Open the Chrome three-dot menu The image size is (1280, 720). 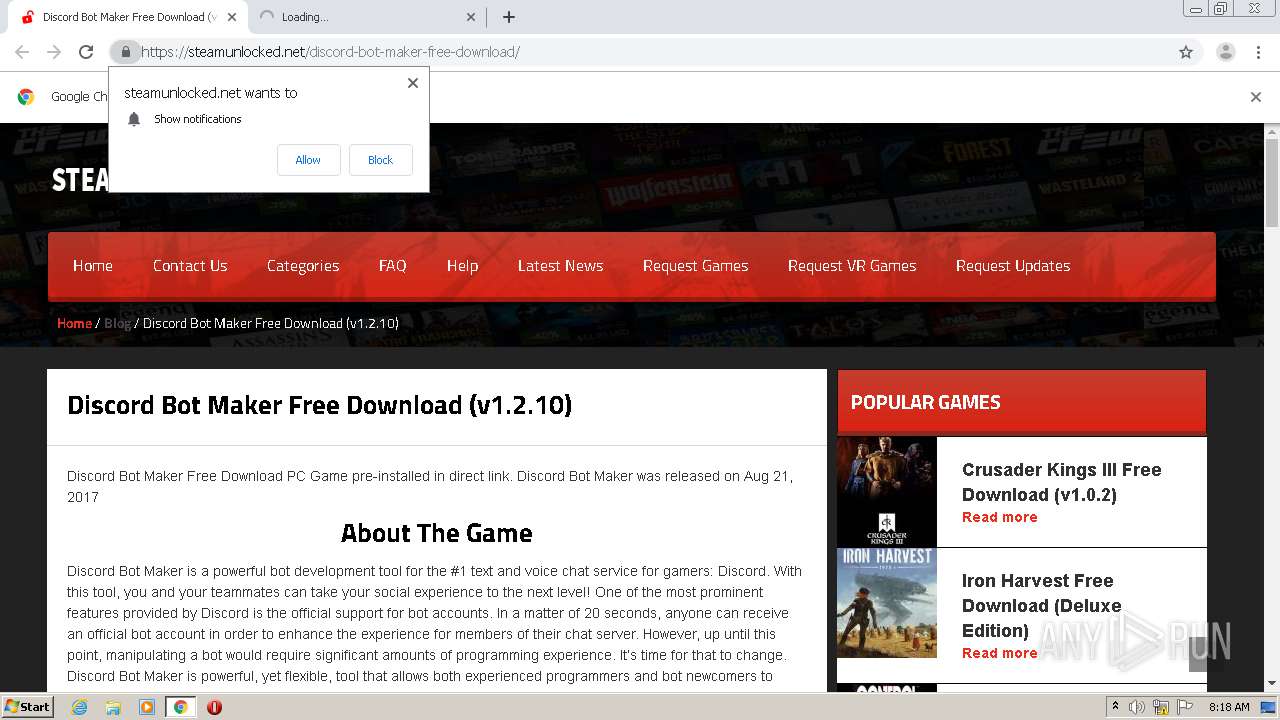point(1258,52)
